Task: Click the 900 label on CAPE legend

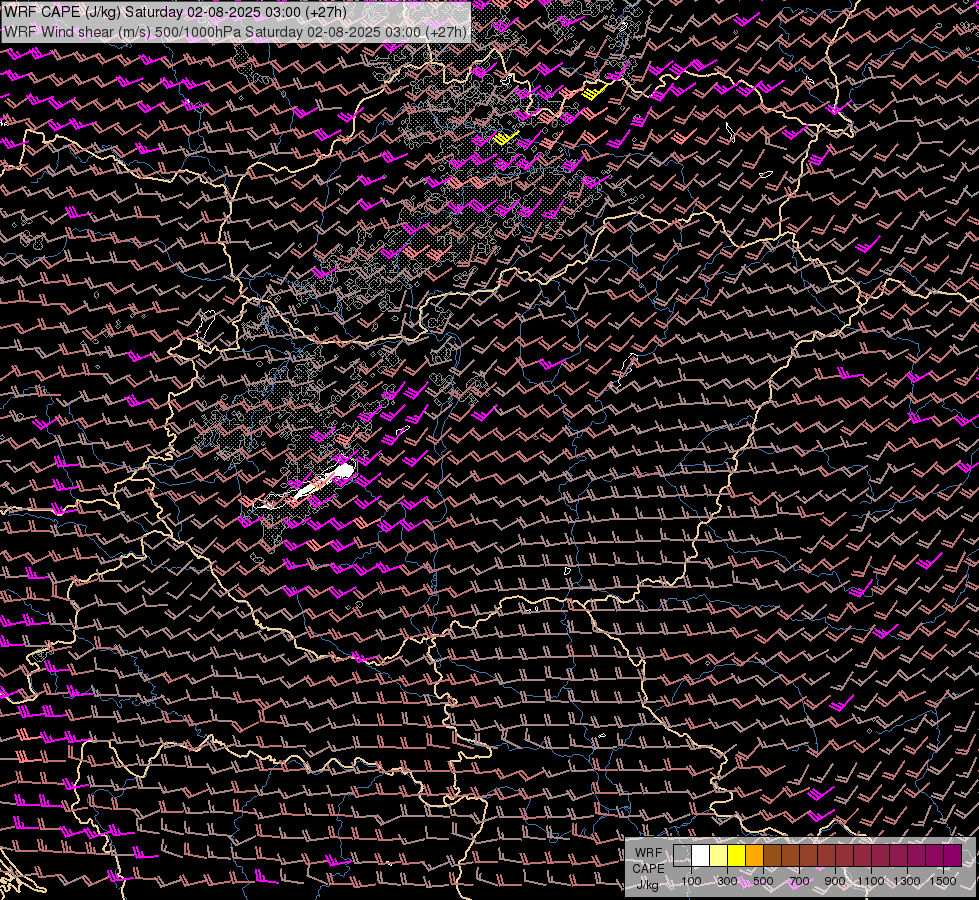Action: click(835, 881)
